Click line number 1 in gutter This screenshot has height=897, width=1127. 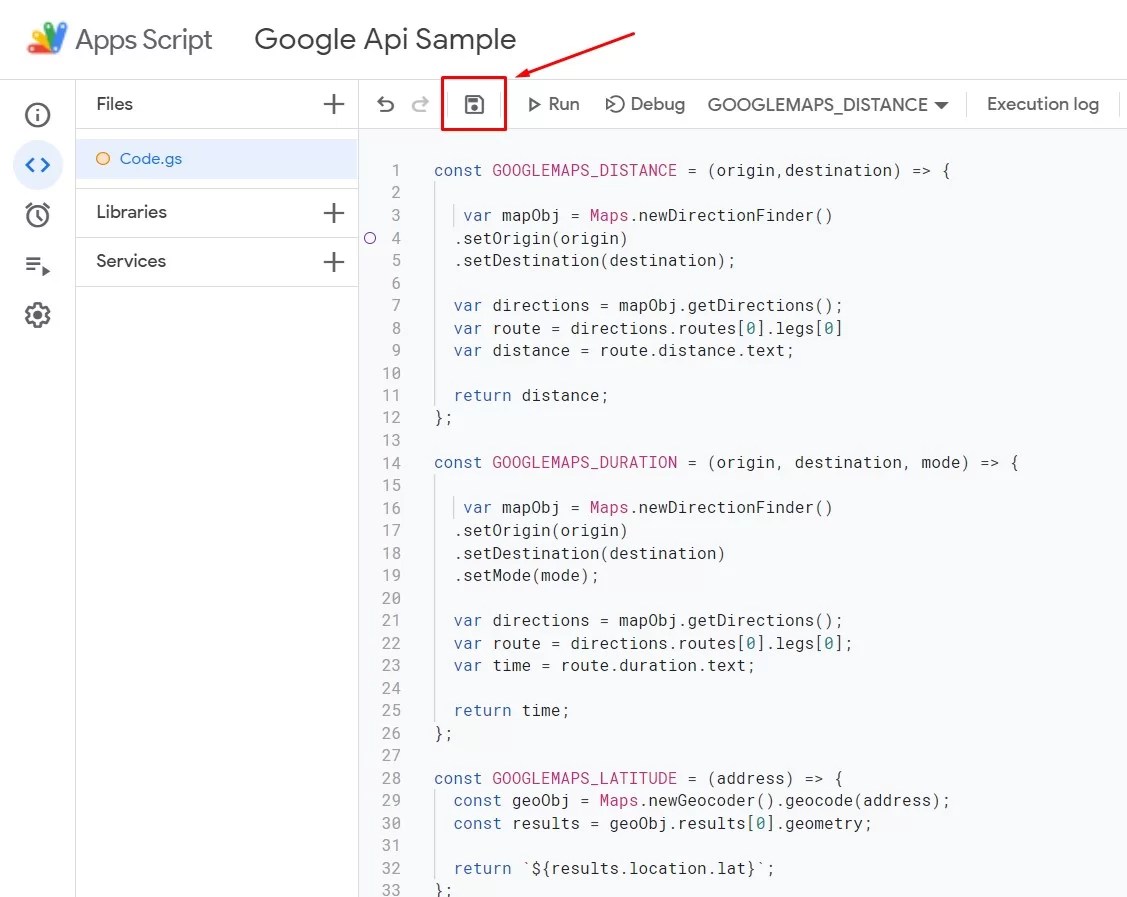click(395, 170)
